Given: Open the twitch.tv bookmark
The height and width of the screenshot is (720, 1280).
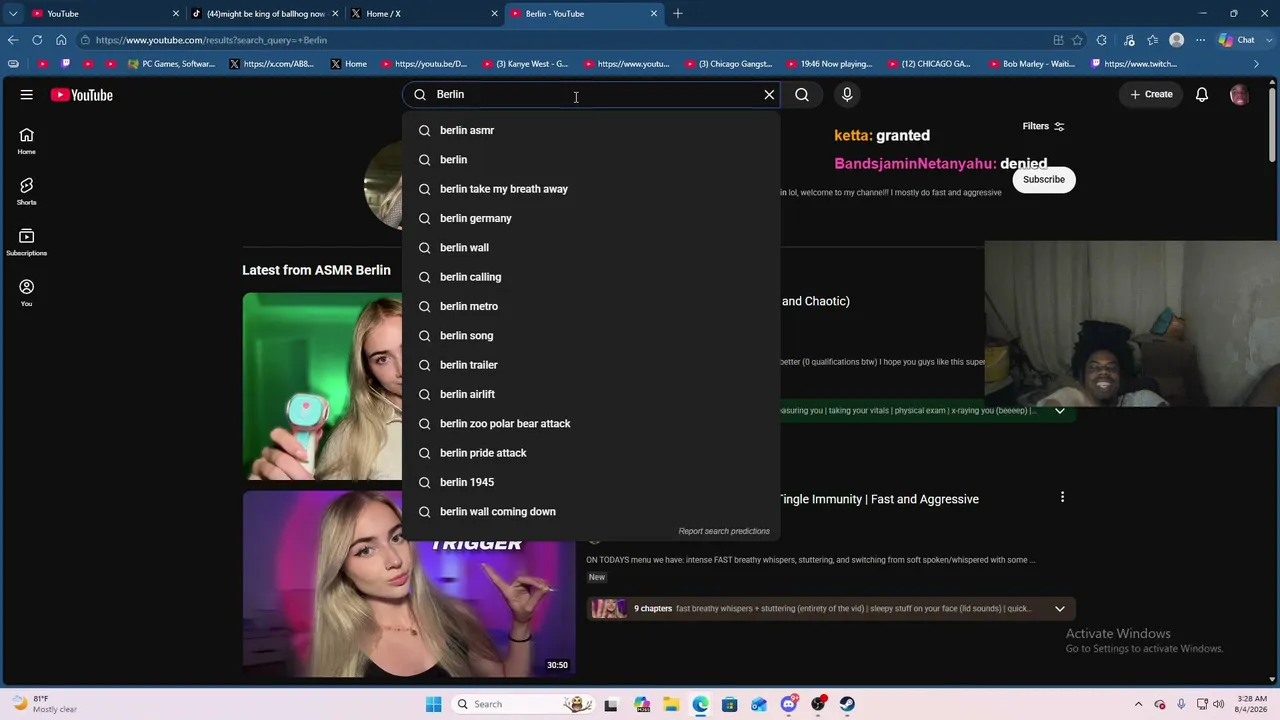Looking at the screenshot, I should click(x=1133, y=64).
